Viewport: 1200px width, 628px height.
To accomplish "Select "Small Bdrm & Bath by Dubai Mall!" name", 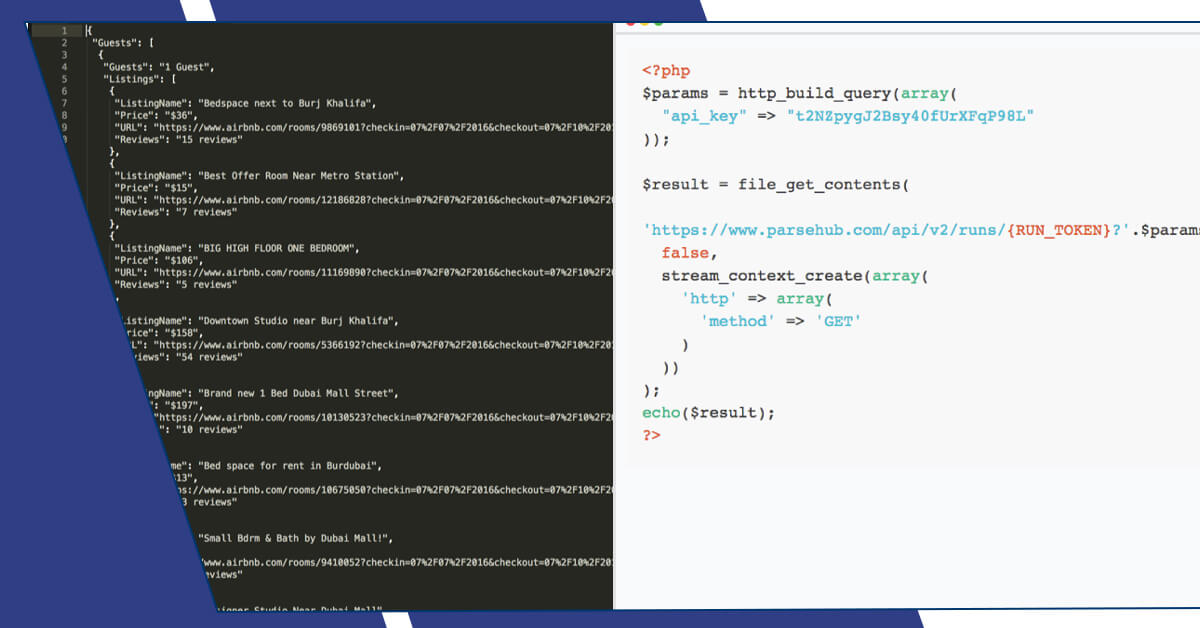I will click(x=295, y=538).
